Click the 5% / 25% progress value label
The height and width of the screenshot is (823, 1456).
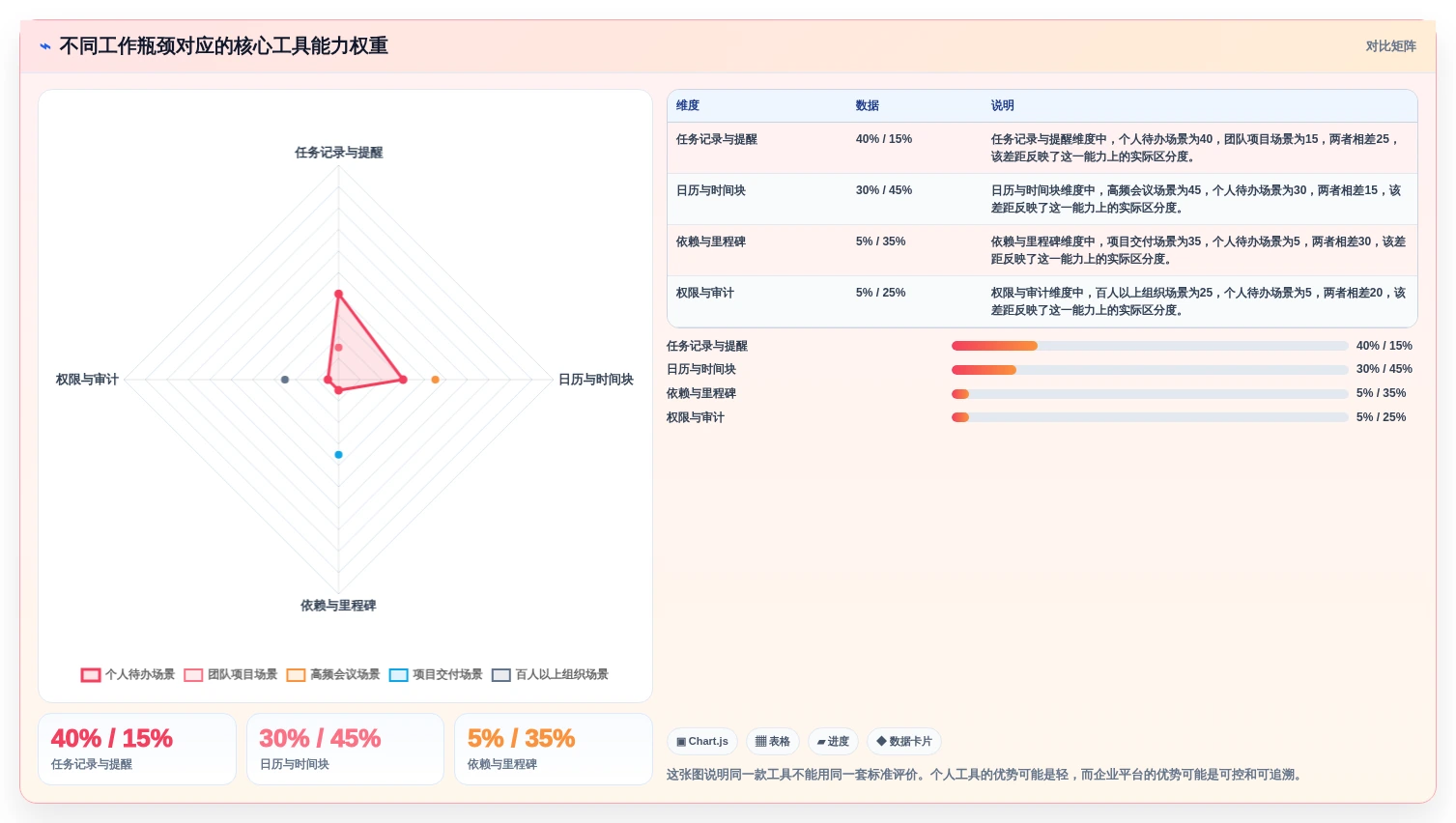[x=1381, y=417]
